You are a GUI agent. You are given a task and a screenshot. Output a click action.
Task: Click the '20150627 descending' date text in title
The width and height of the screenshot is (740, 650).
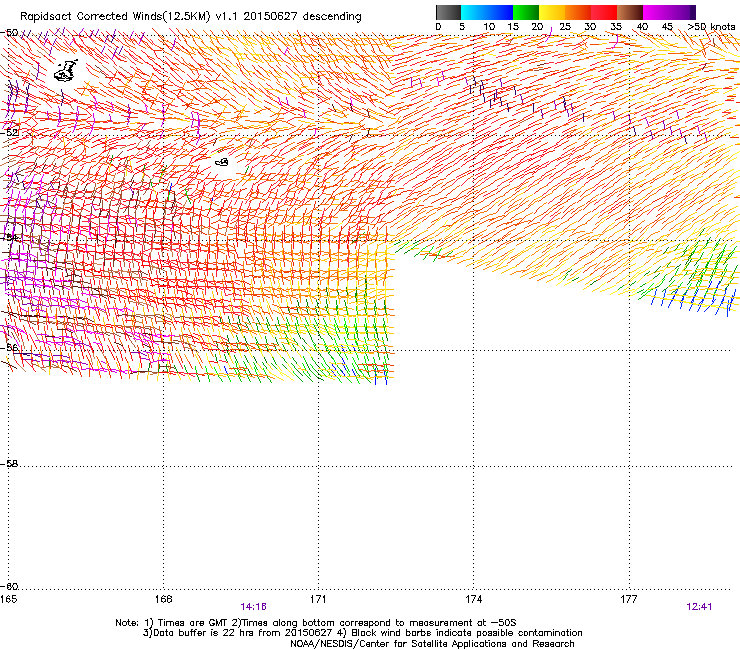click(x=303, y=17)
